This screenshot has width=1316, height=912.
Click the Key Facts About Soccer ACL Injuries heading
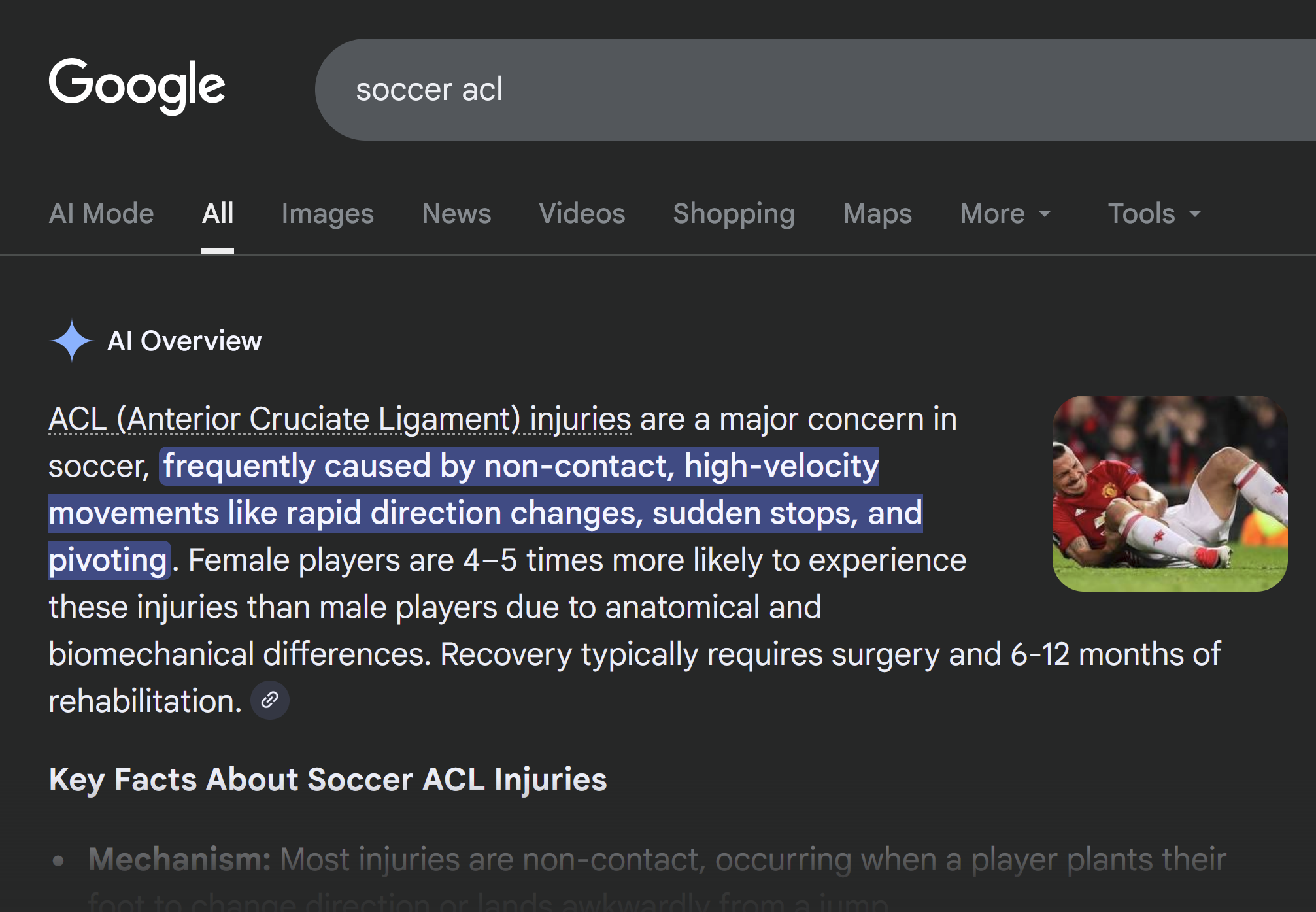pos(328,779)
